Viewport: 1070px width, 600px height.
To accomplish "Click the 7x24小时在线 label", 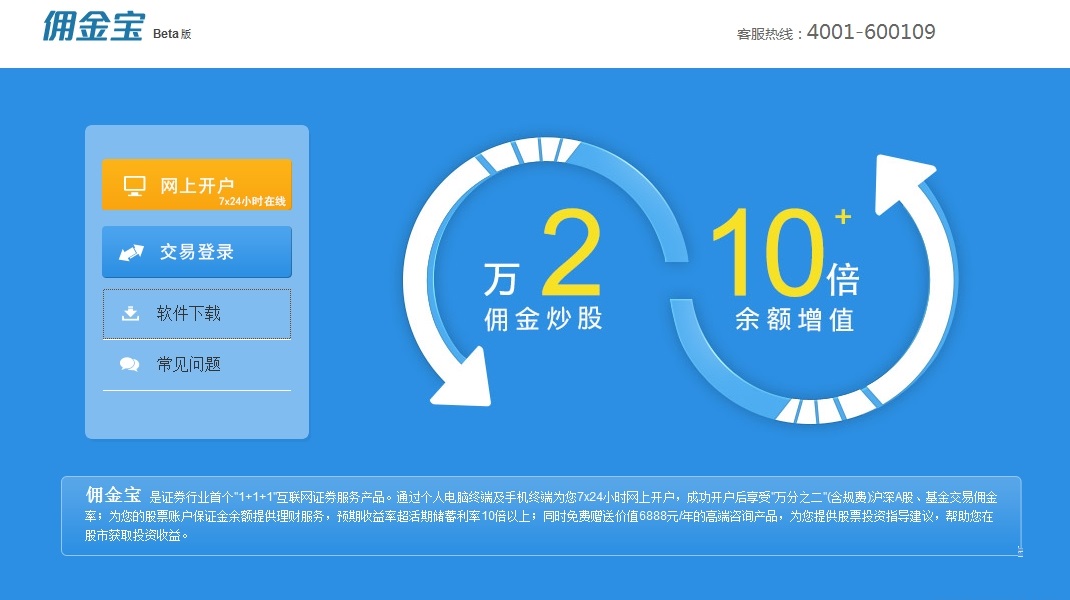I will 250,199.
